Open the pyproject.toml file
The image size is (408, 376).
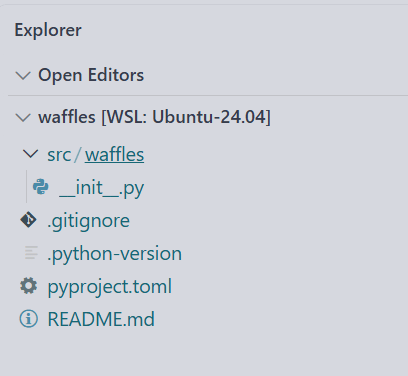(x=110, y=287)
